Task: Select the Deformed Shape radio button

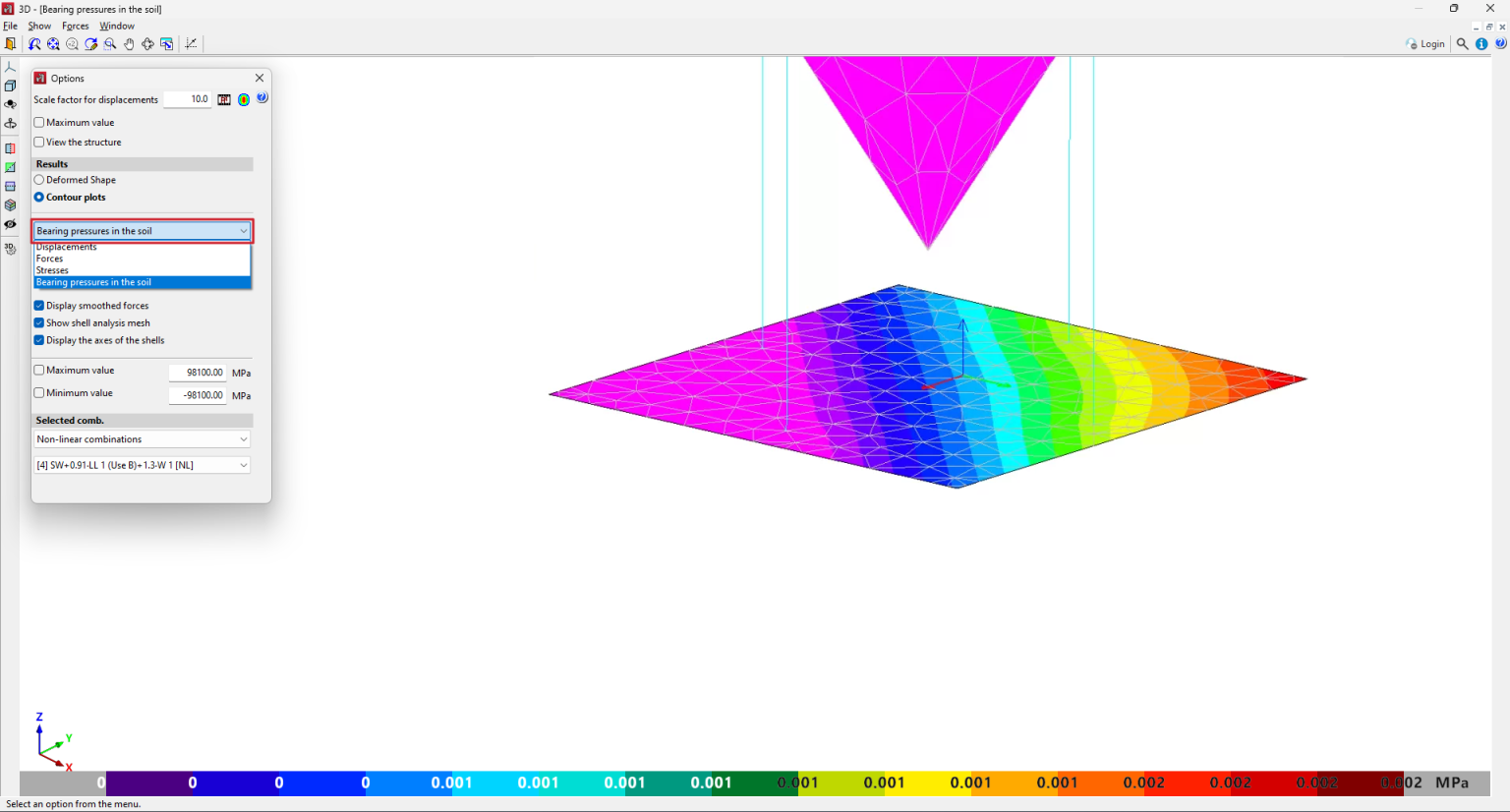Action: coord(38,179)
